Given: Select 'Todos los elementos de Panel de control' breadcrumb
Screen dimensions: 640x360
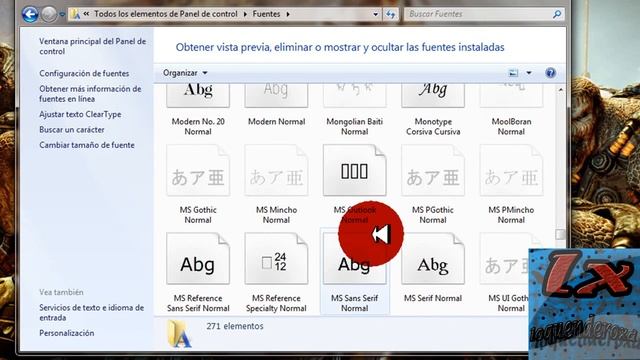Looking at the screenshot, I should (166, 14).
